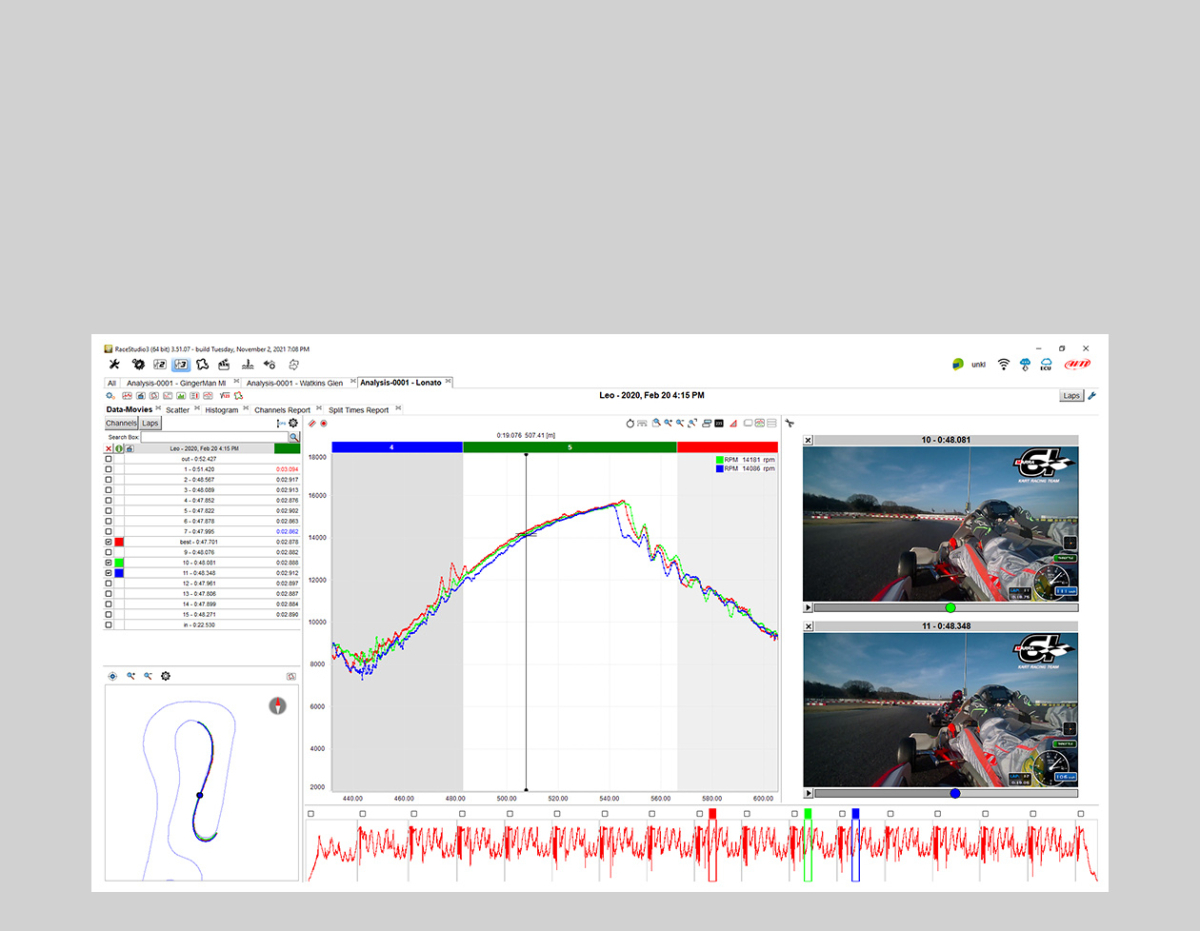Image resolution: width=1200 pixels, height=931 pixels.
Task: Open the Wi-Fi connection icon
Action: (x=1003, y=364)
